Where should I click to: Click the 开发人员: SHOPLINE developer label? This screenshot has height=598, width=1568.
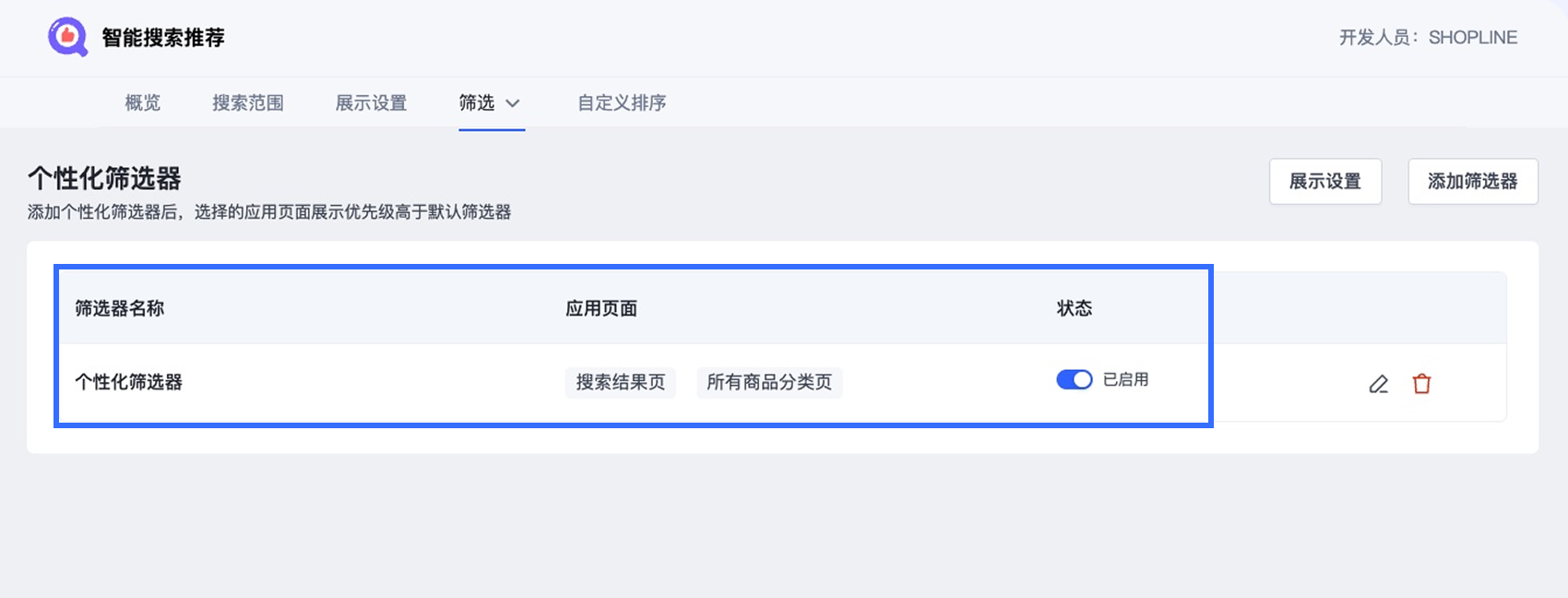coord(1428,38)
